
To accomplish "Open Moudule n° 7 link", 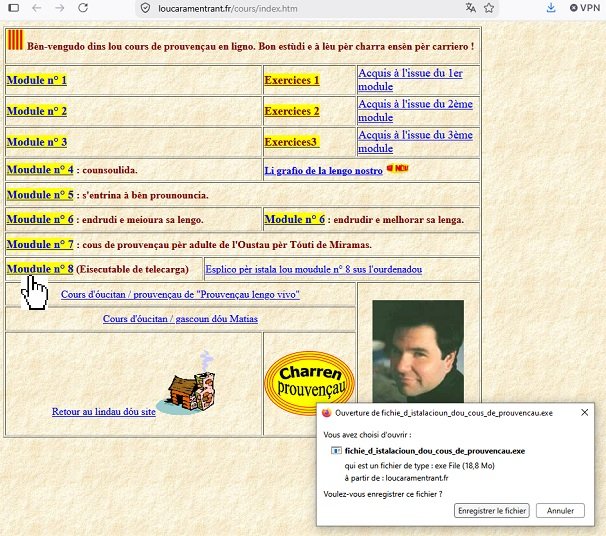I will [40, 244].
